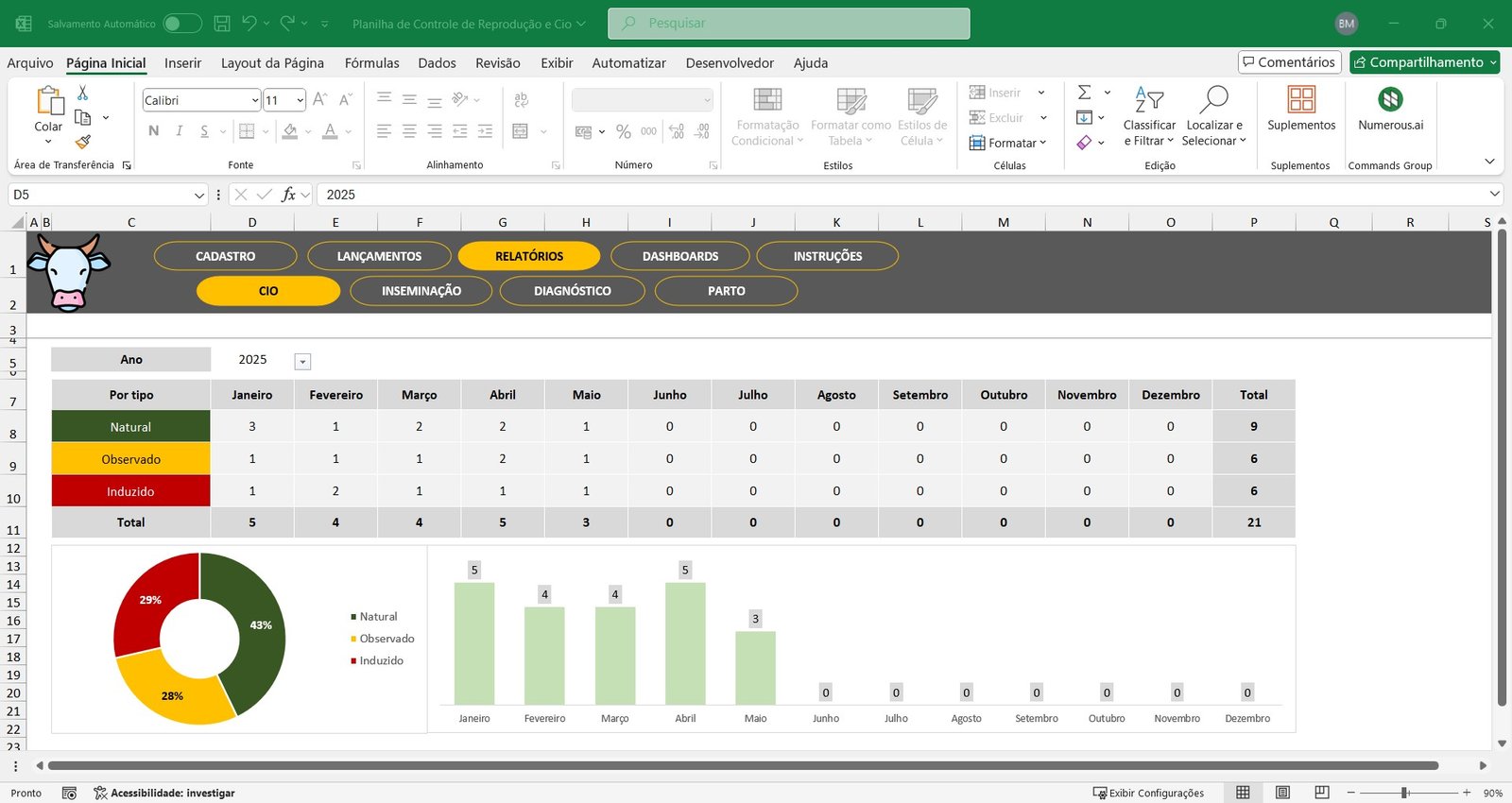This screenshot has height=803, width=1512.
Task: Switch to Page Layout view in status bar
Action: tap(1282, 793)
